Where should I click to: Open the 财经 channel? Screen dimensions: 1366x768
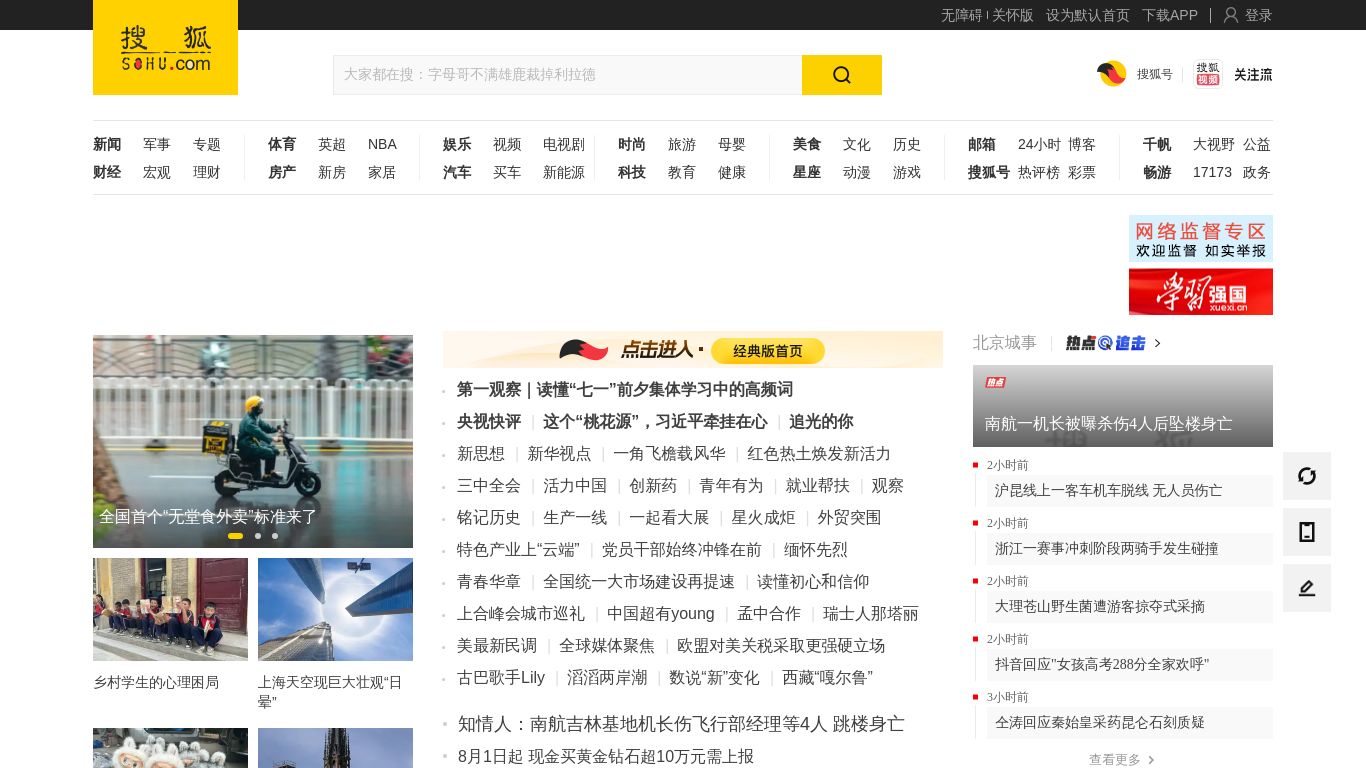(x=107, y=172)
